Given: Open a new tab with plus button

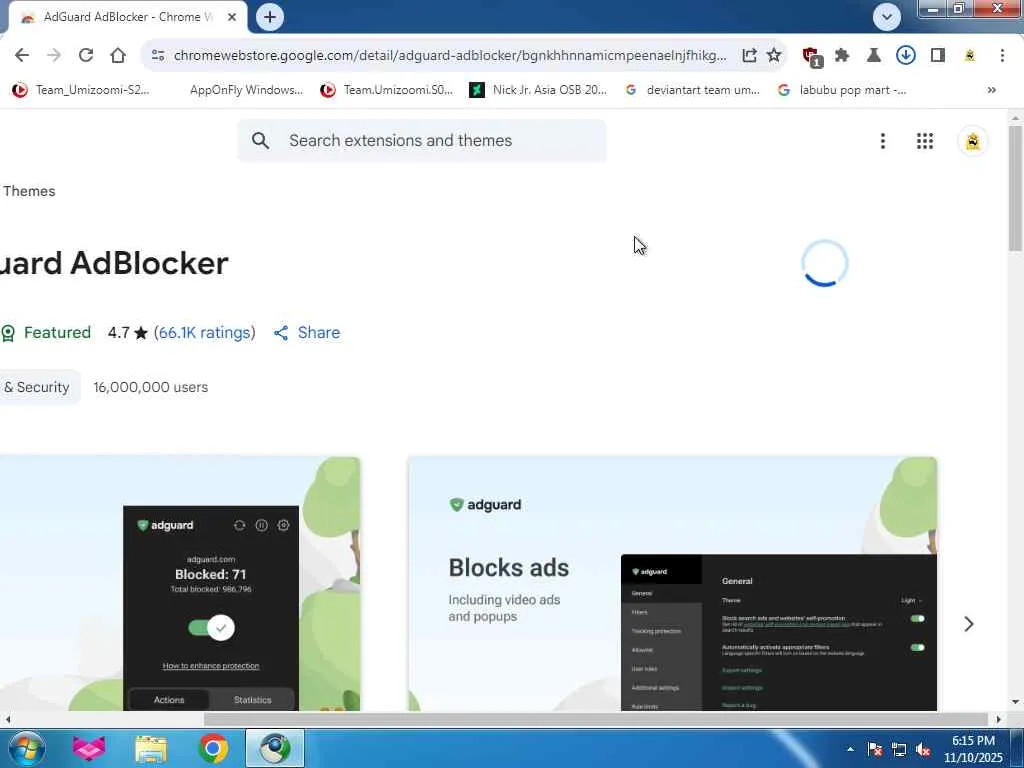Looking at the screenshot, I should [270, 17].
